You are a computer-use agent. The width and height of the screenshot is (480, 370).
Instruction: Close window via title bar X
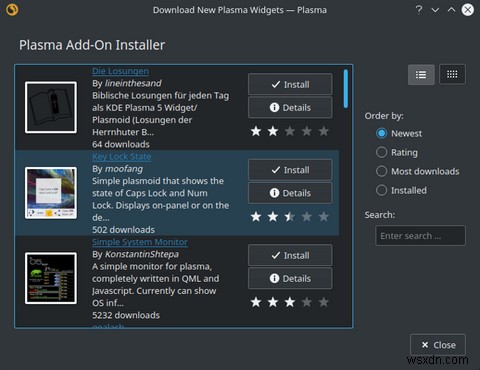[468, 10]
